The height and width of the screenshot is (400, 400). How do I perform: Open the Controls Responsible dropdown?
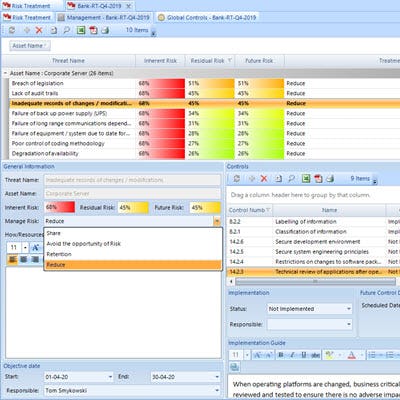pos(349,324)
